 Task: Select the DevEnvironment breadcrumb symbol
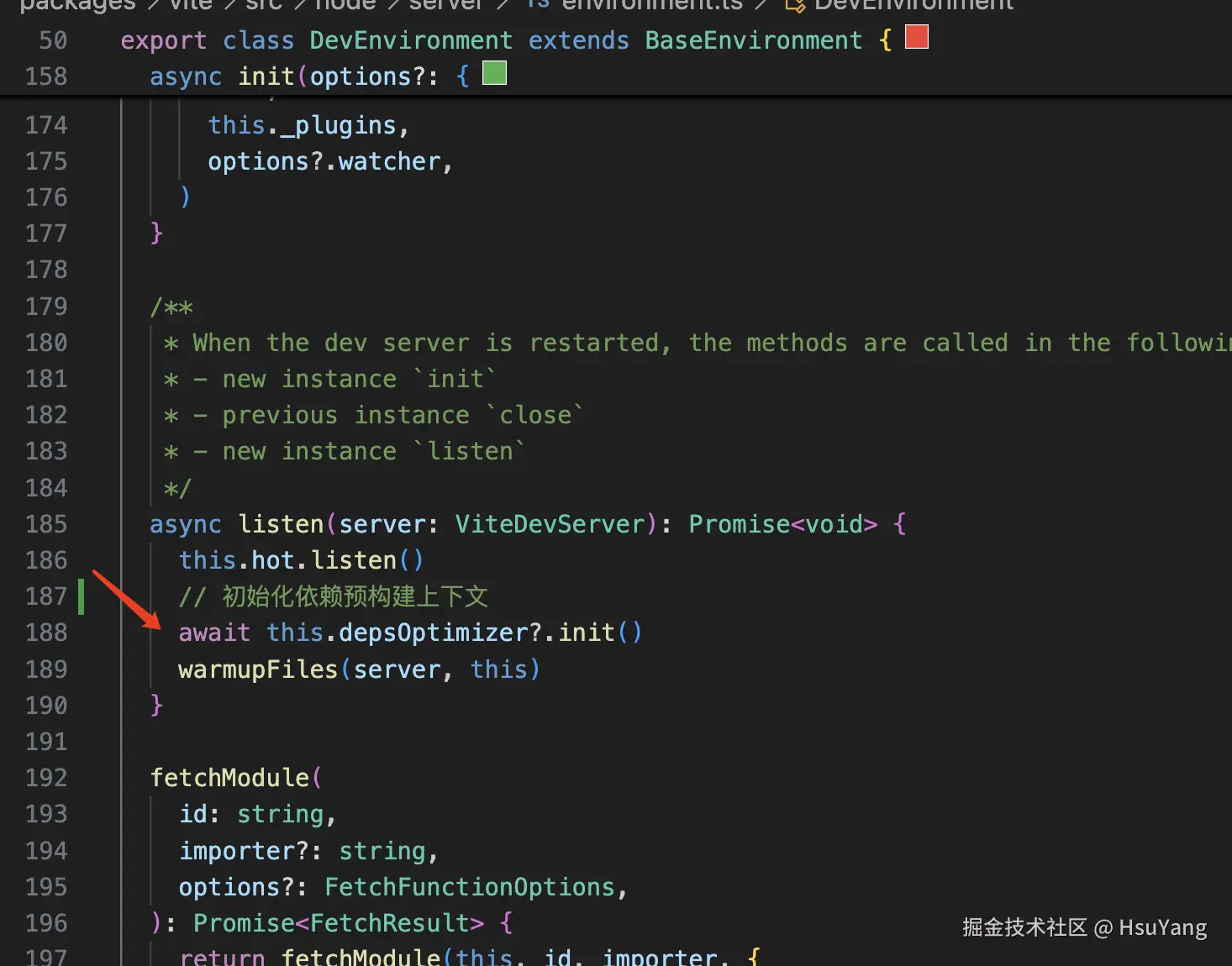click(x=913, y=5)
